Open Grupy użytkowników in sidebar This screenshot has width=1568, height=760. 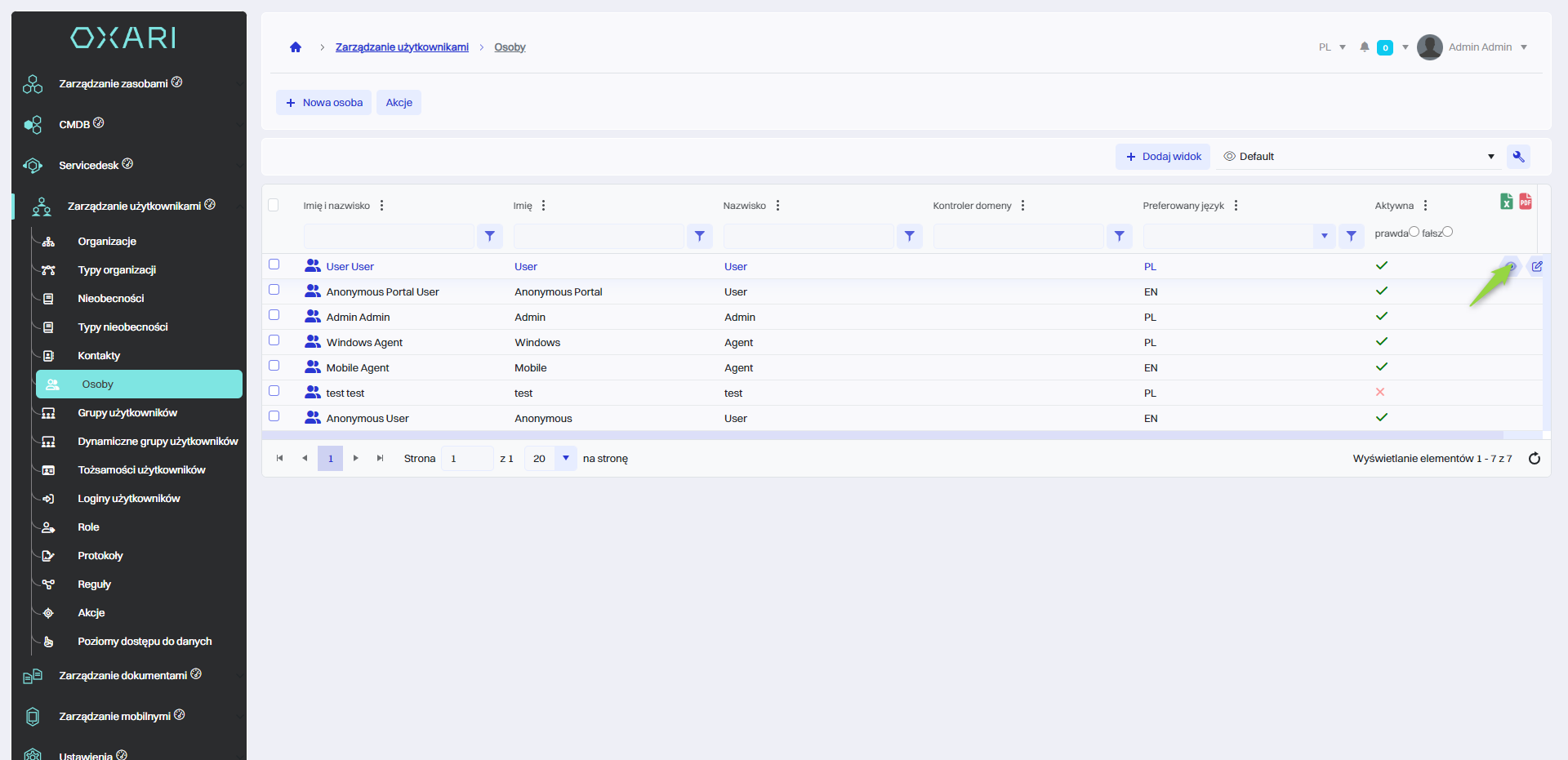pyautogui.click(x=127, y=413)
